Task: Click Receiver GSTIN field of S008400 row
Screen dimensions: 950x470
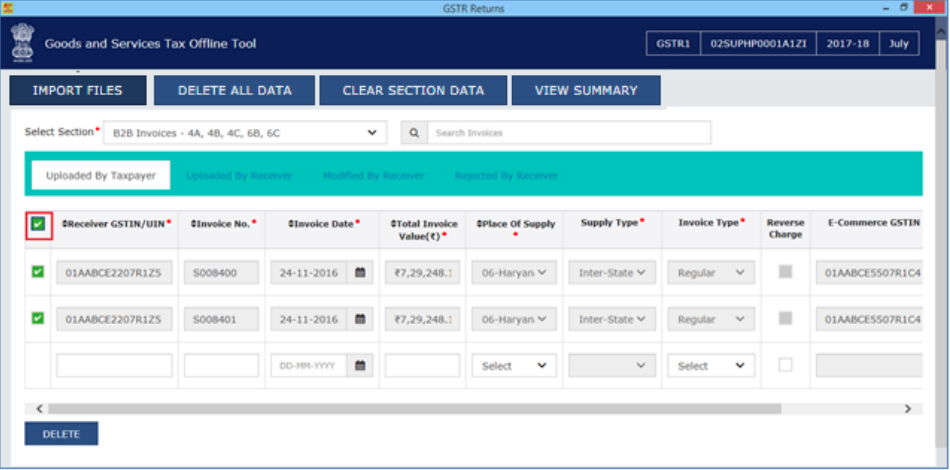Action: point(114,273)
